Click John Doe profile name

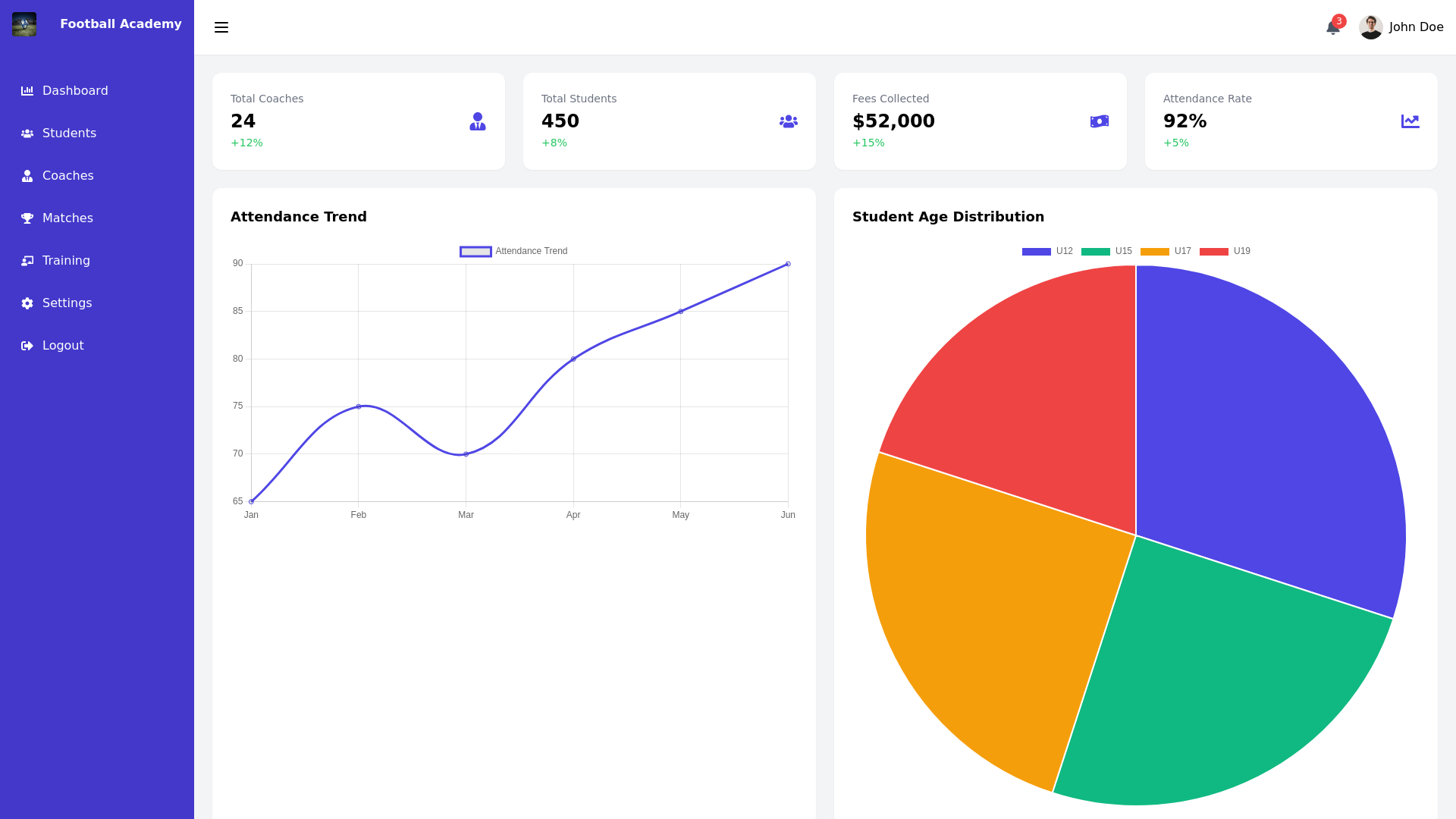[1416, 27]
